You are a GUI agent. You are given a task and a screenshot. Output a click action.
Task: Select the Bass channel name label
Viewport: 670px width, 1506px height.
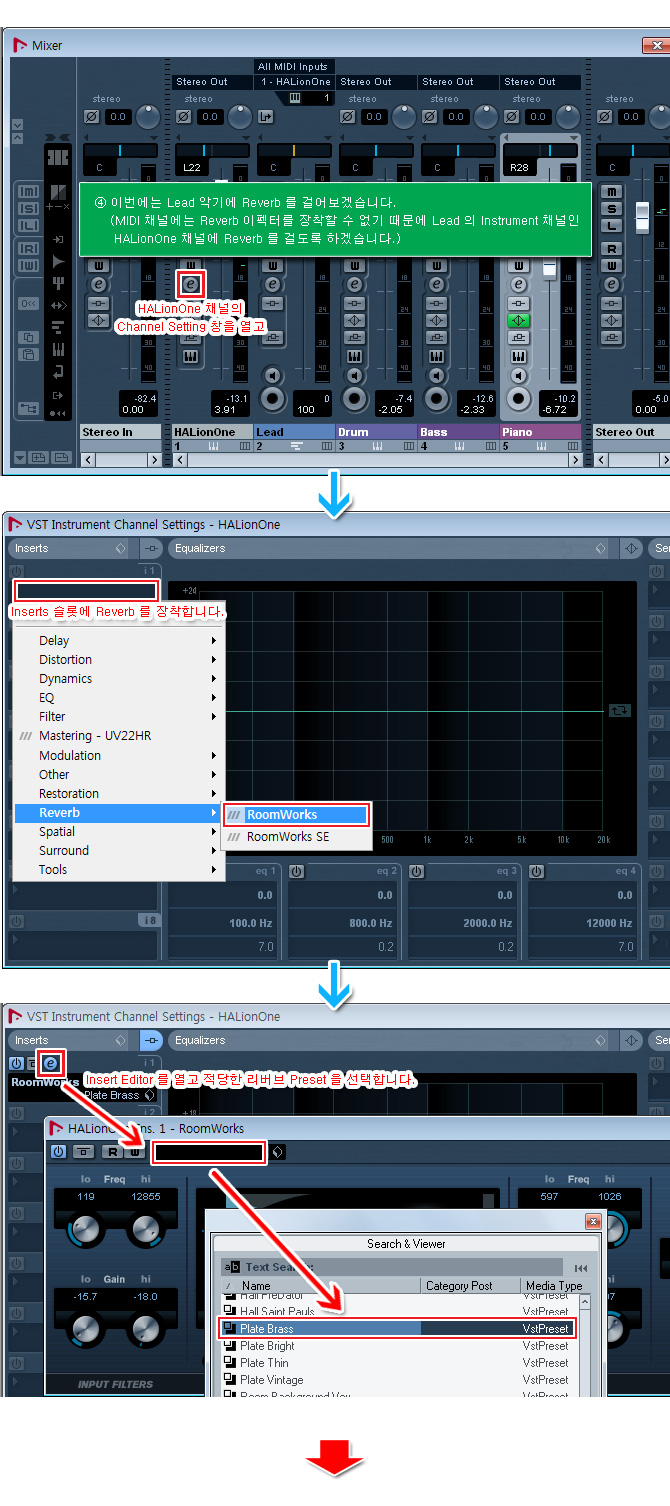click(458, 432)
